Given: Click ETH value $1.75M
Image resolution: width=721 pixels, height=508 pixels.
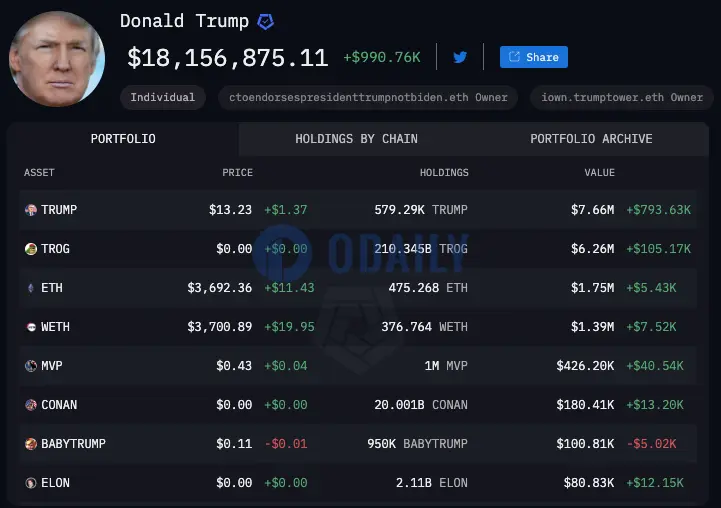Looking at the screenshot, I should point(592,288).
